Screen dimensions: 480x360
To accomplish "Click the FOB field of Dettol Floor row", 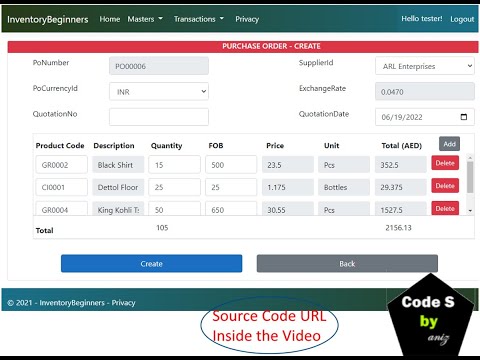I will pyautogui.click(x=231, y=187).
